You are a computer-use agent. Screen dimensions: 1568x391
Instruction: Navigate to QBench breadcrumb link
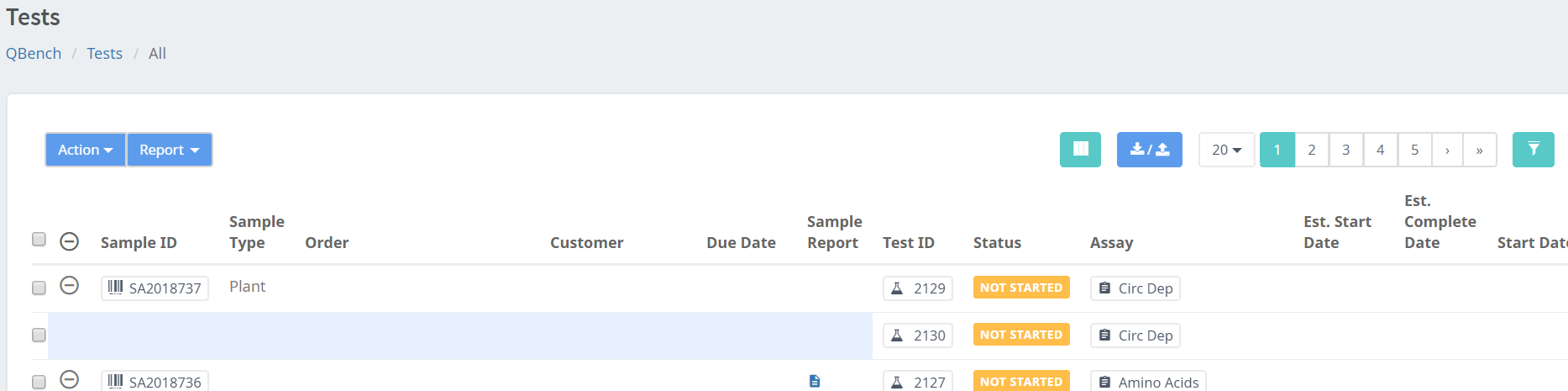[x=34, y=54]
